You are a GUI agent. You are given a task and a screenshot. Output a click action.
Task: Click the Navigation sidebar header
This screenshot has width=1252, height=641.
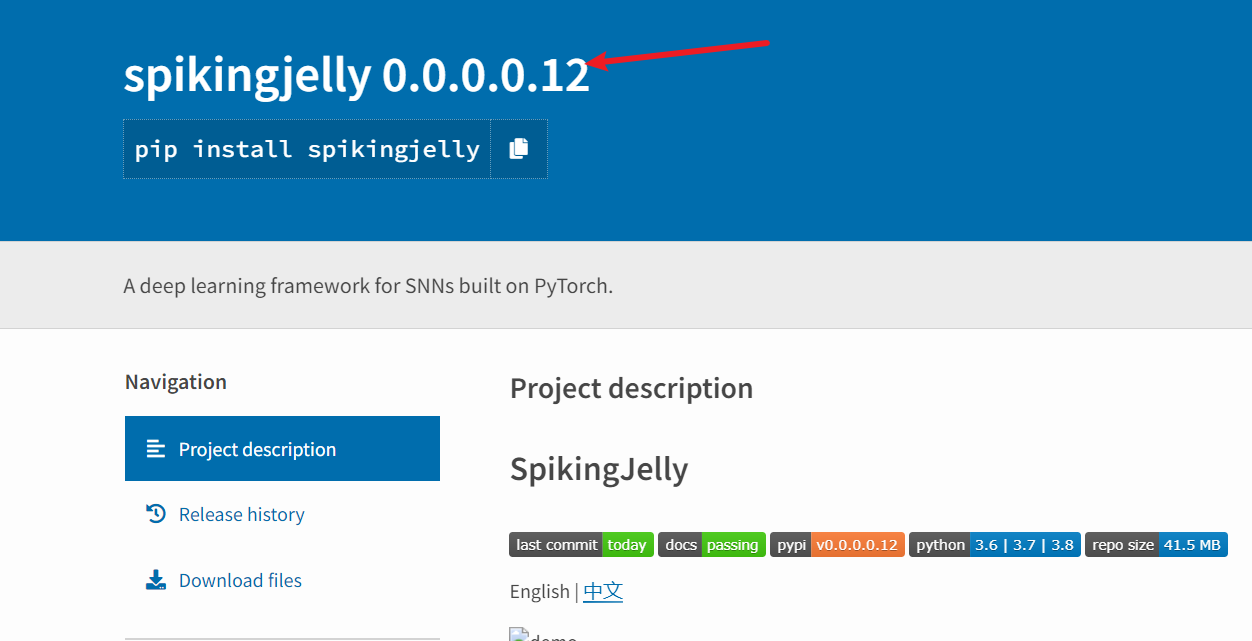(x=176, y=381)
